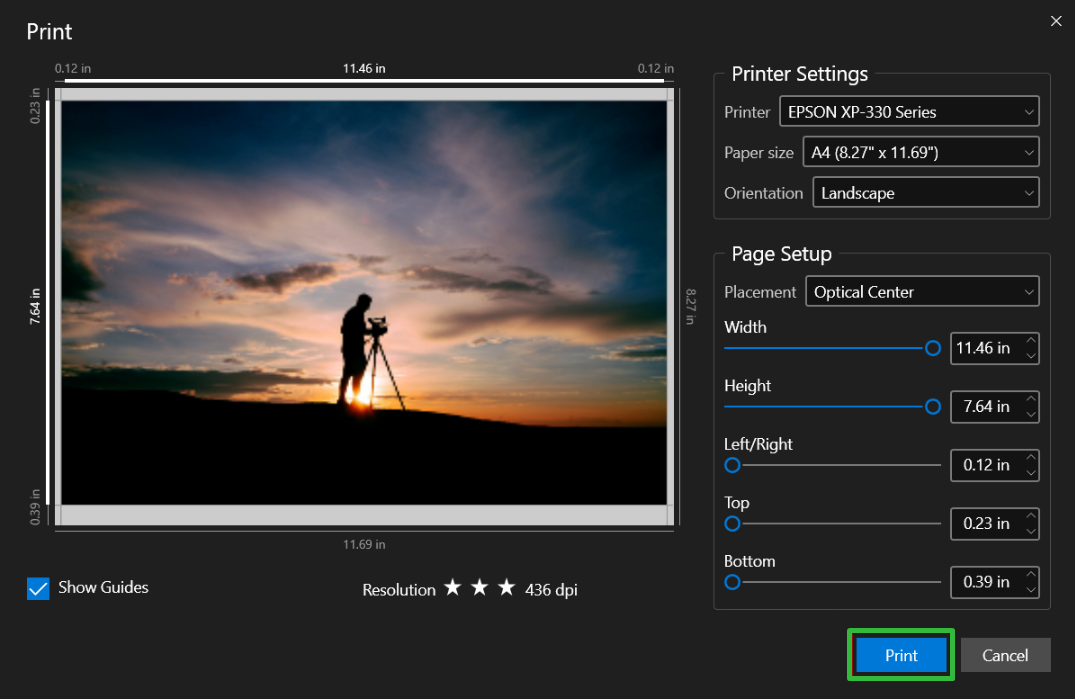This screenshot has width=1075, height=699.
Task: Click the third resolution star icon
Action: pos(506,587)
